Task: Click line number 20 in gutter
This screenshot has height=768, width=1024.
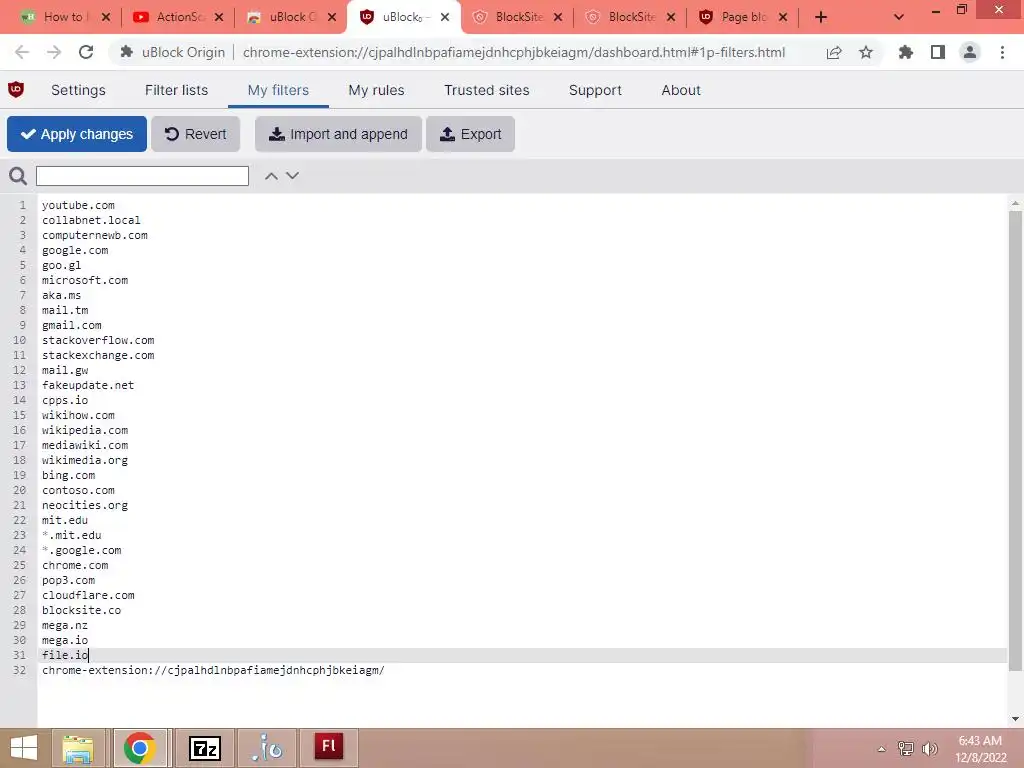Action: (x=20, y=490)
